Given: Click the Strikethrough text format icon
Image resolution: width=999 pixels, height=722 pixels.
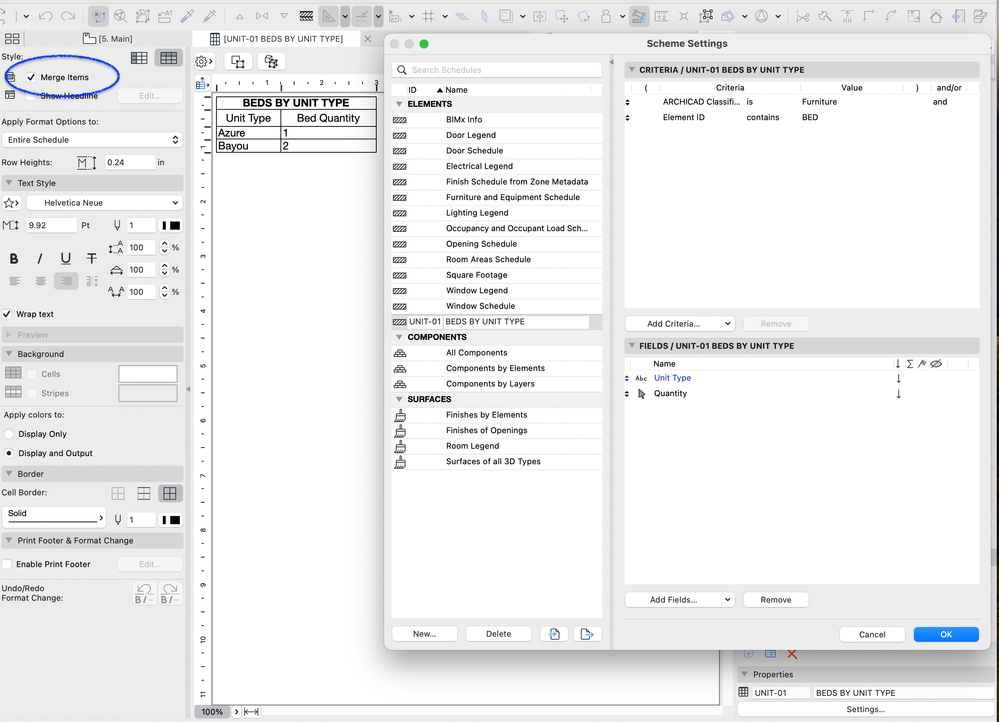Looking at the screenshot, I should [92, 259].
